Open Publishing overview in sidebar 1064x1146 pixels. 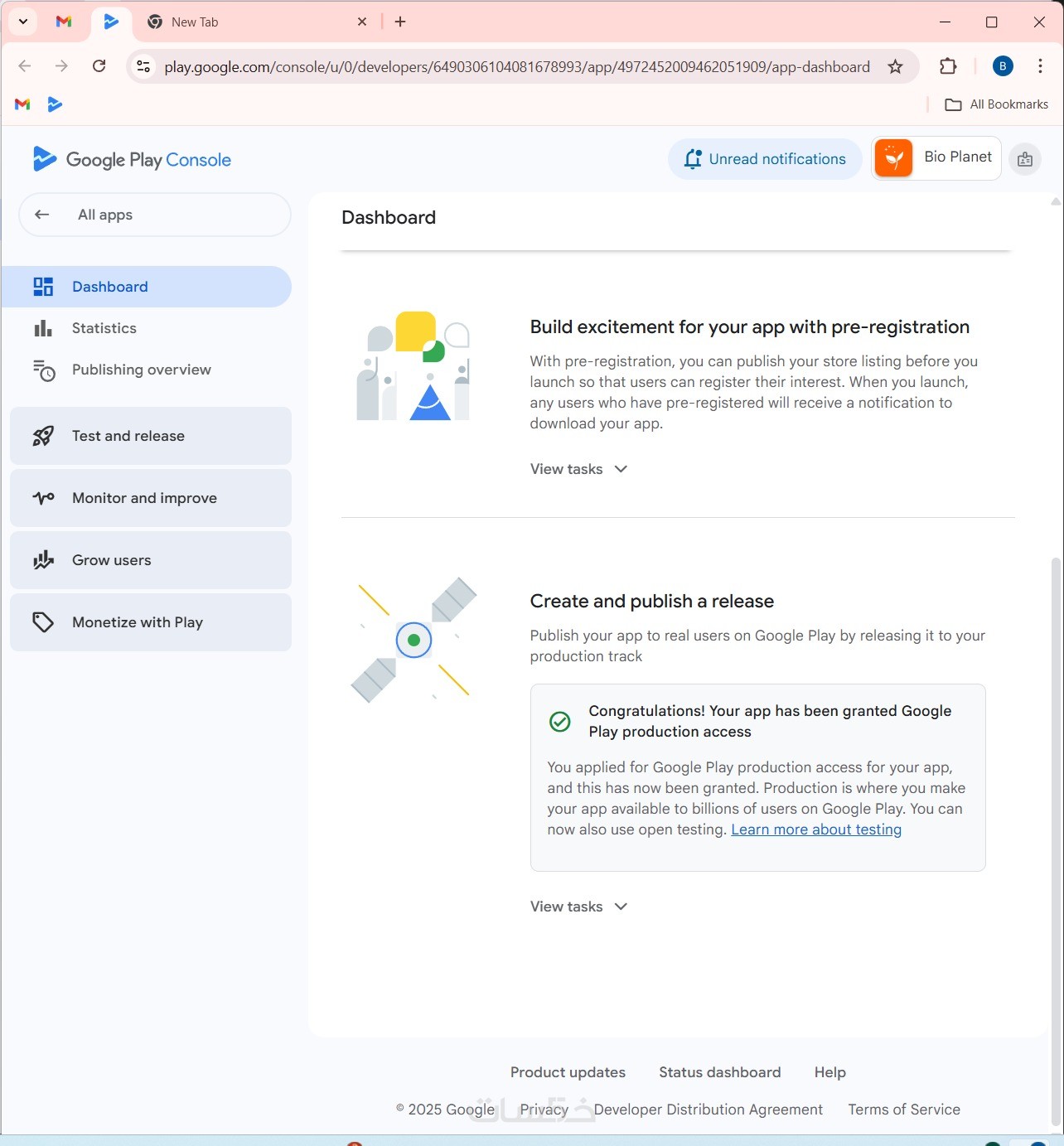pos(147,370)
